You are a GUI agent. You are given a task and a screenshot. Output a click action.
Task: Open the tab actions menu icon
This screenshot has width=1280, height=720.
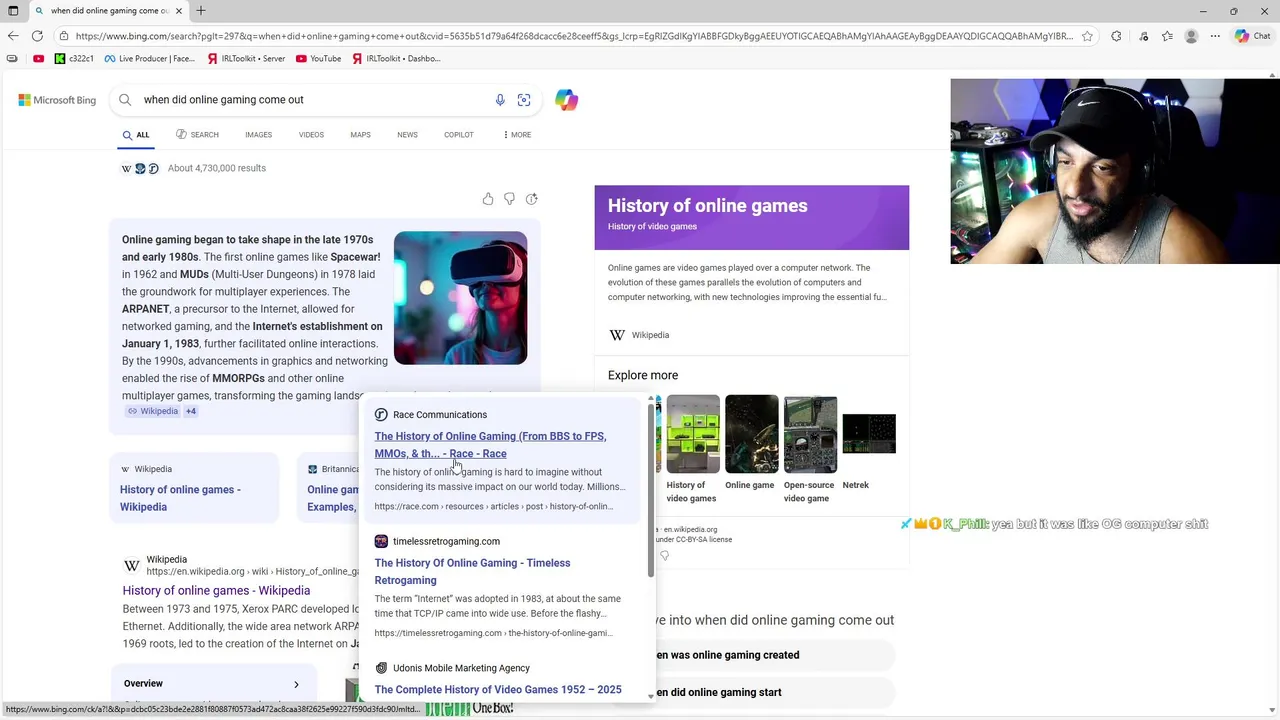13,11
